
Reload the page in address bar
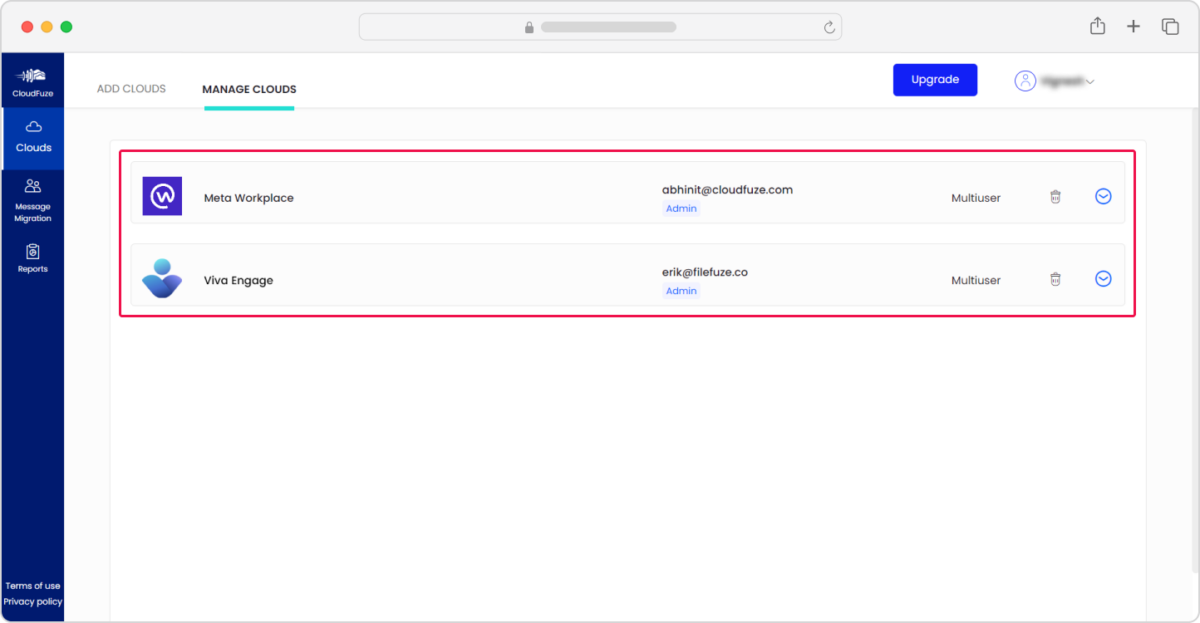click(829, 27)
